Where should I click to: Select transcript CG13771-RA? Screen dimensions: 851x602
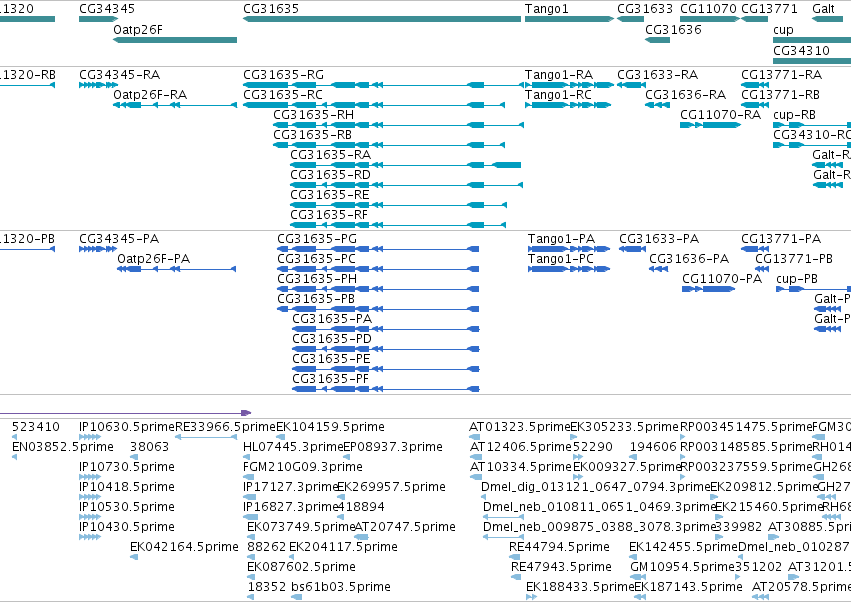(x=754, y=85)
